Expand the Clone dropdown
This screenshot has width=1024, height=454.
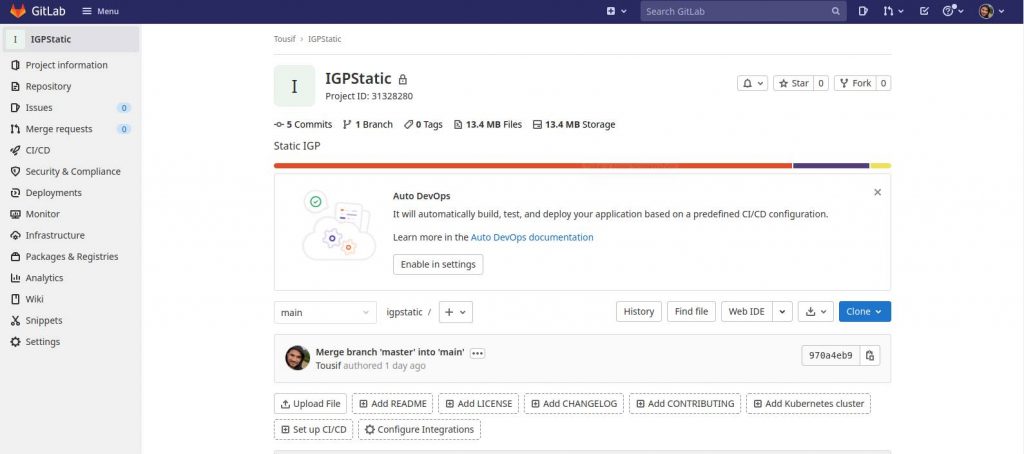pos(865,312)
